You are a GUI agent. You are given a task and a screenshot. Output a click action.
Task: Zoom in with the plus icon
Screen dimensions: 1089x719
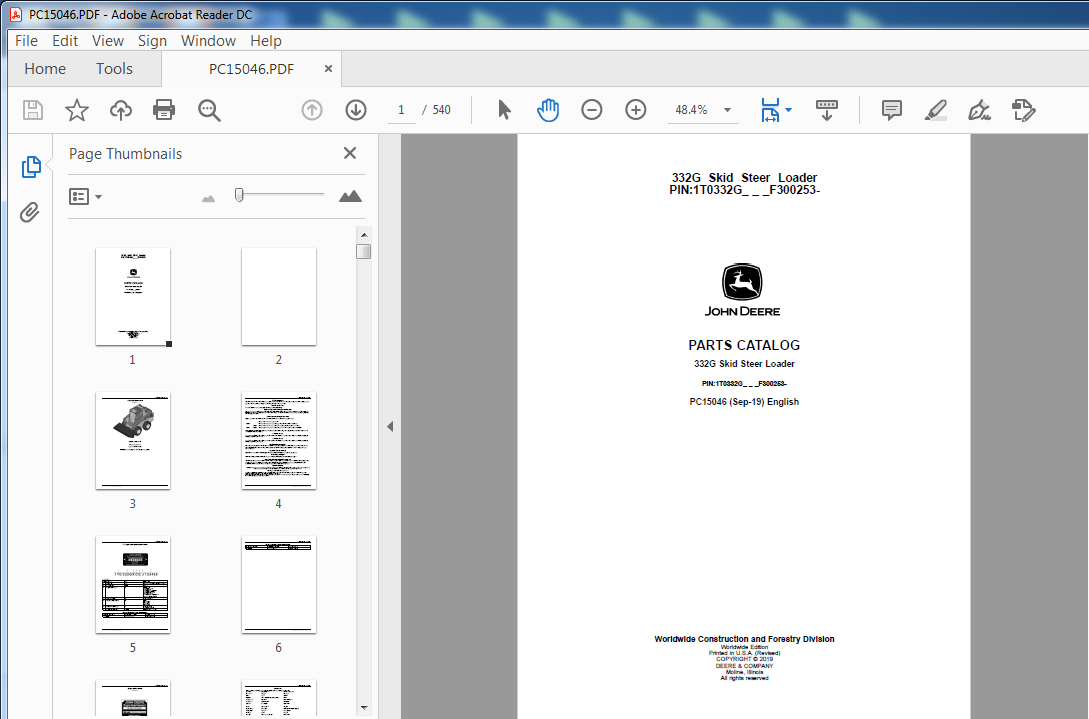(x=635, y=110)
